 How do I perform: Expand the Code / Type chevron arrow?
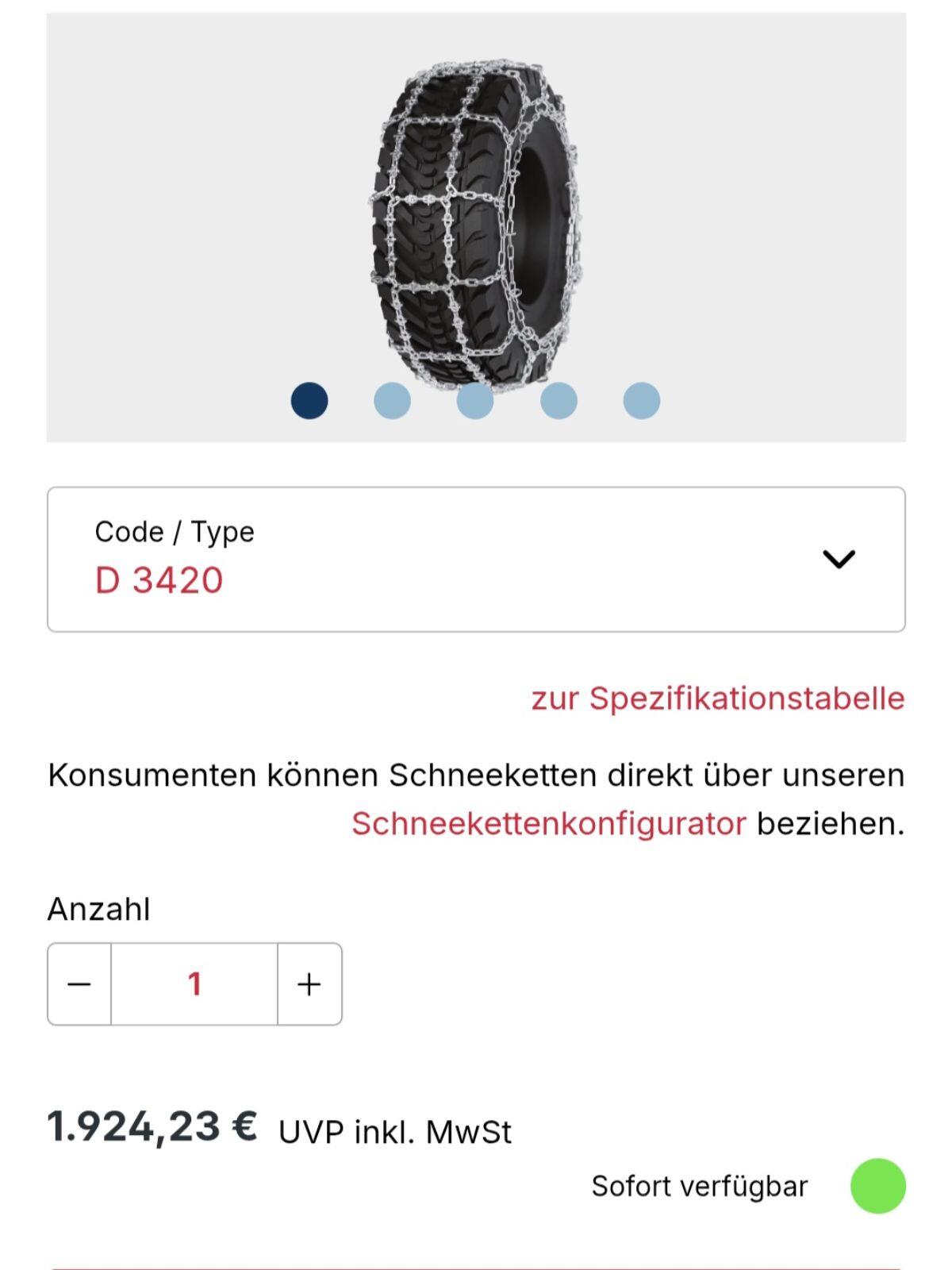(x=839, y=559)
